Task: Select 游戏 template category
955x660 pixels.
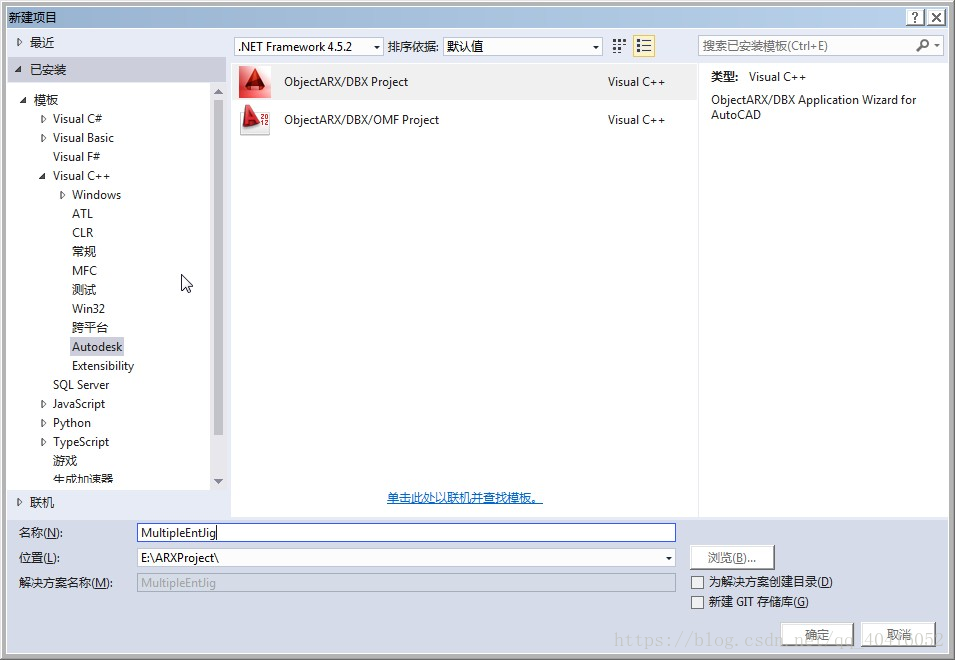Action: (65, 461)
